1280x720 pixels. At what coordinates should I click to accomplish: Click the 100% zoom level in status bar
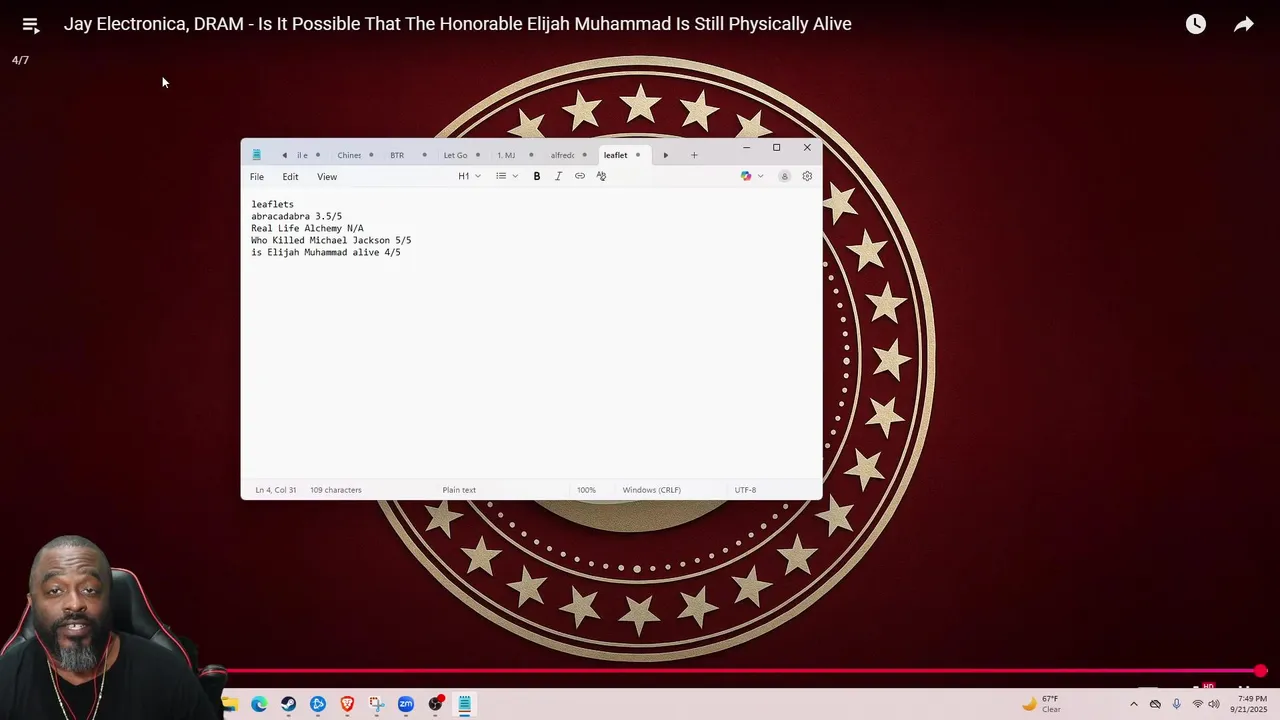[x=586, y=490]
